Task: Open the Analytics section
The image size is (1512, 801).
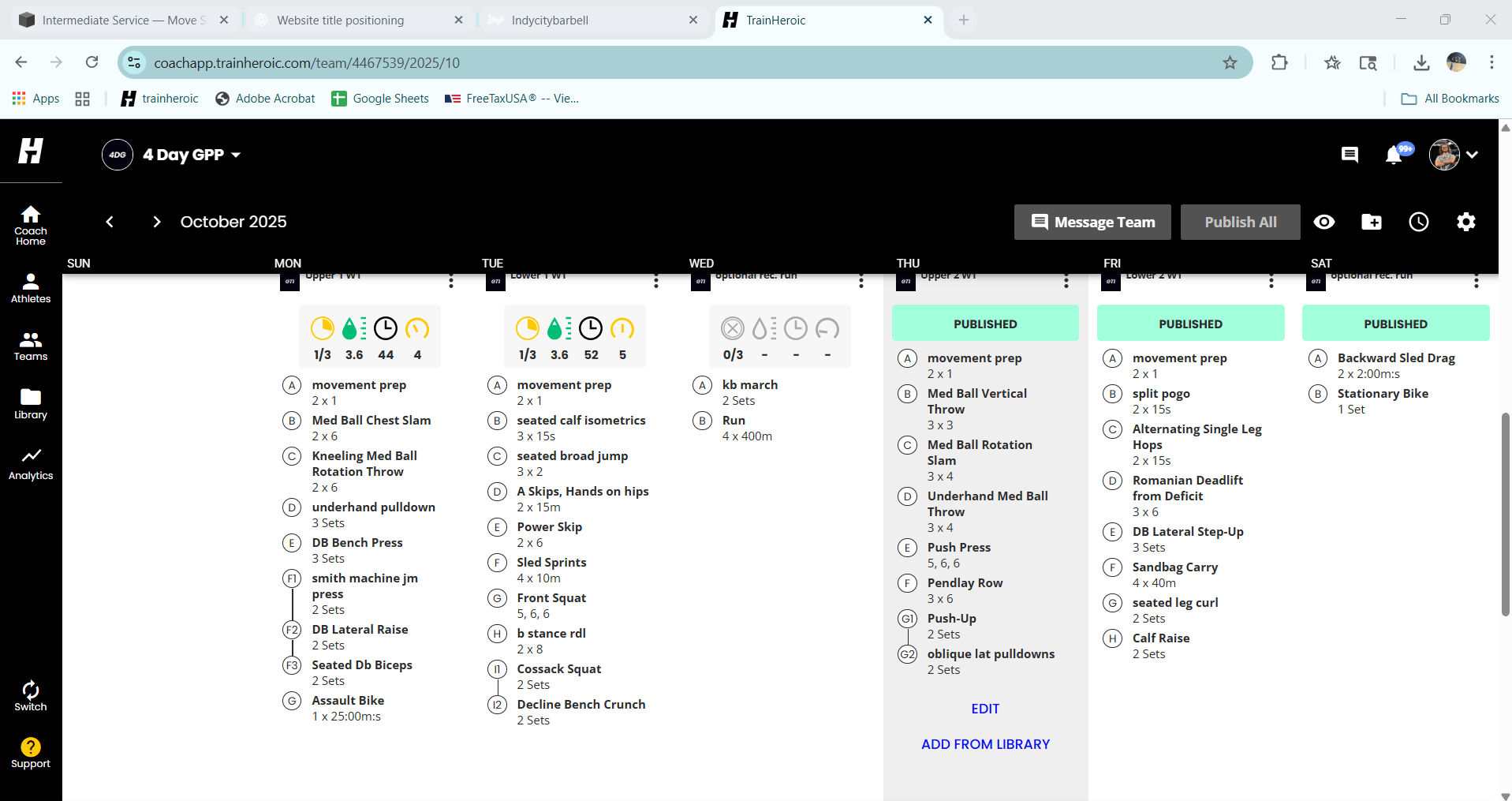Action: [x=31, y=464]
